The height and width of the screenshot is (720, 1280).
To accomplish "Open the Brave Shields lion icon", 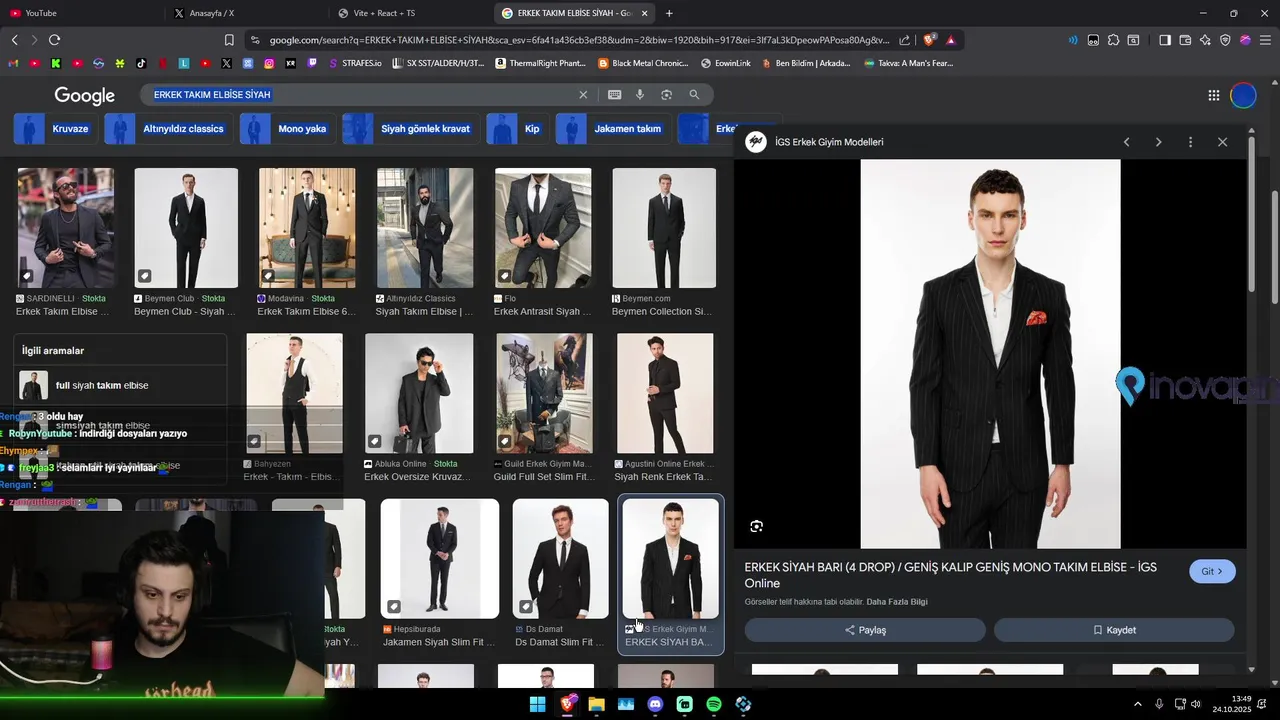I will tap(929, 40).
